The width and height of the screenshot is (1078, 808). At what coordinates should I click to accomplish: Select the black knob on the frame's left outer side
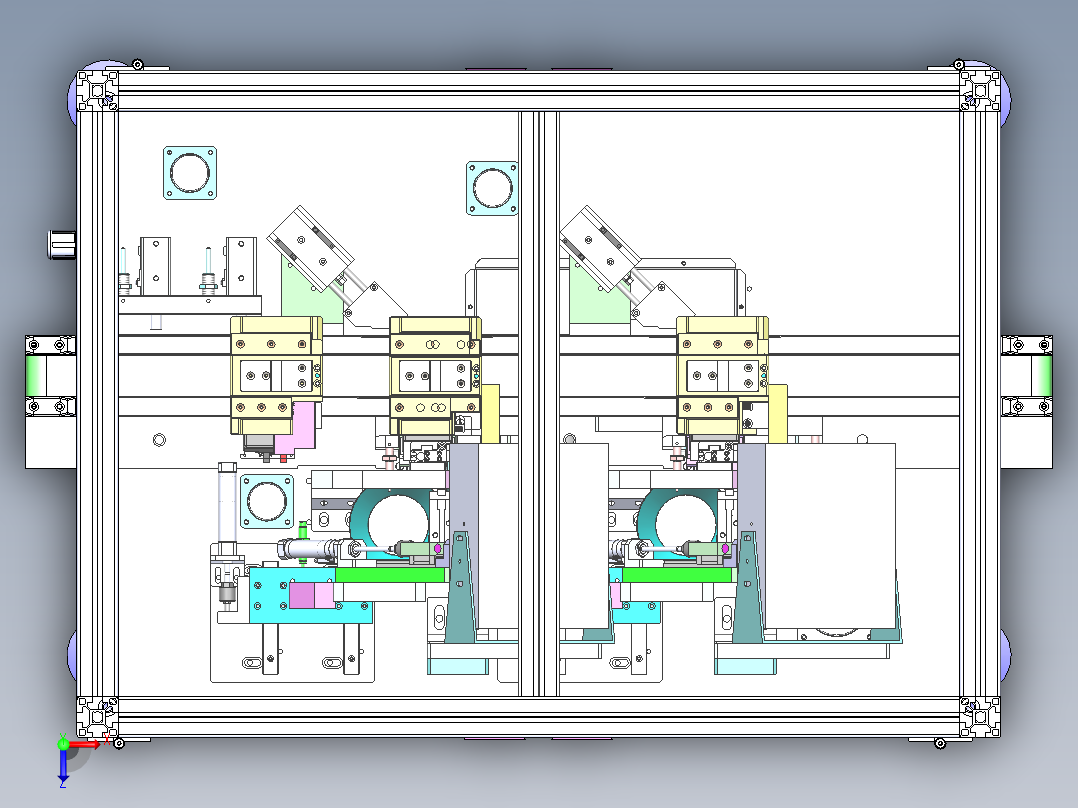click(x=61, y=244)
